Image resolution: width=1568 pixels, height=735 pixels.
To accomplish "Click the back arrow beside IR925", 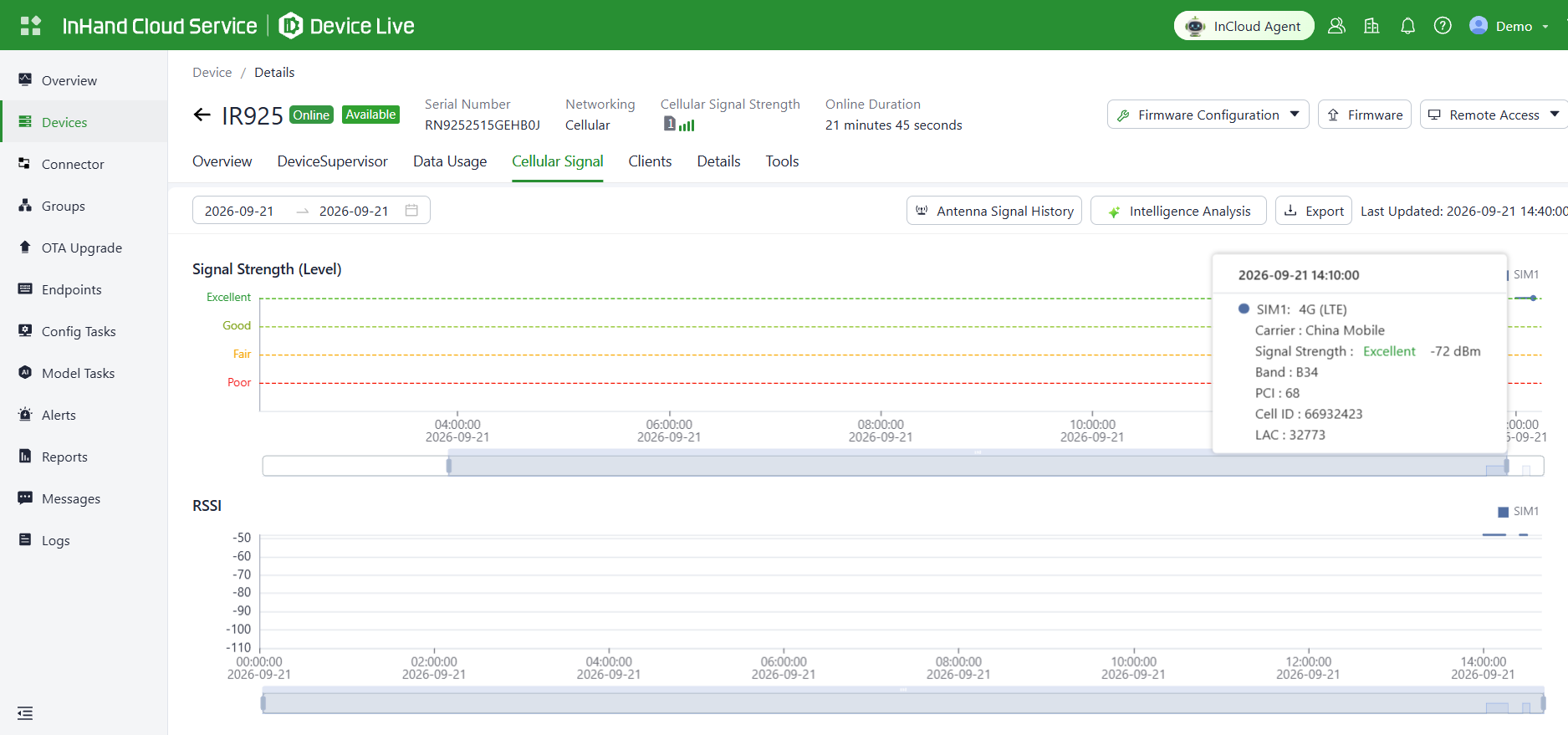I will [202, 115].
